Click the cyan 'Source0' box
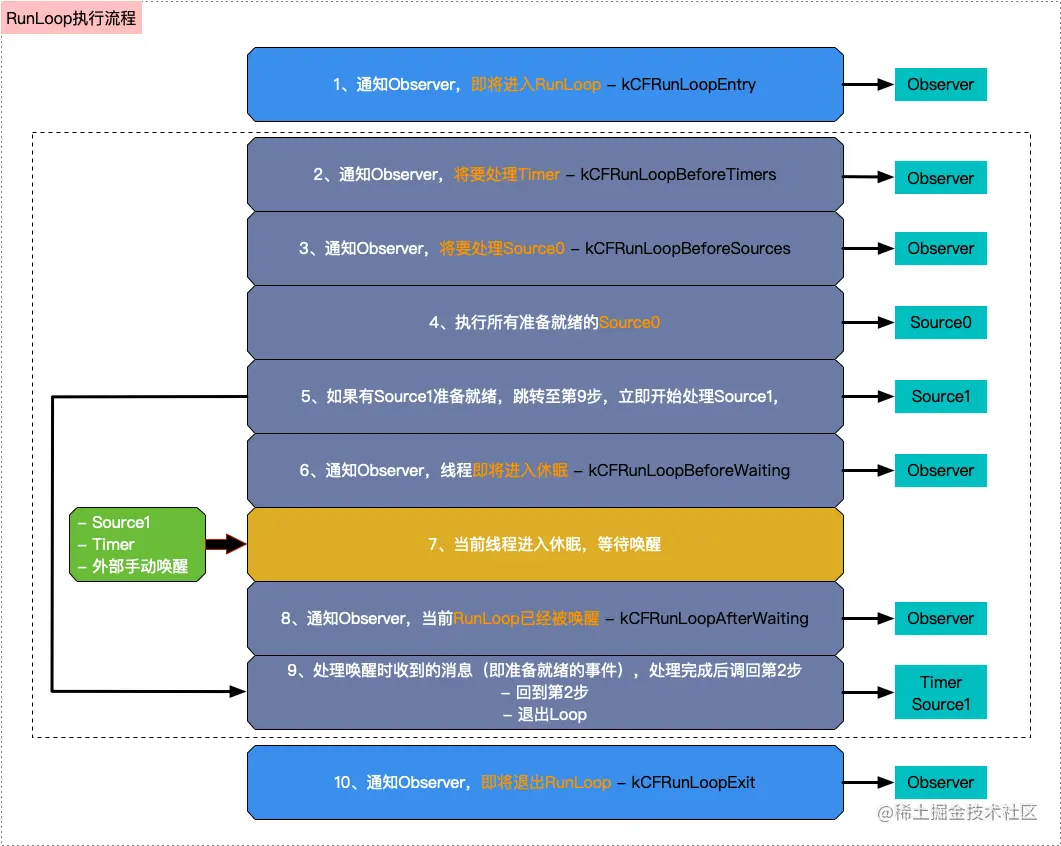 (941, 322)
